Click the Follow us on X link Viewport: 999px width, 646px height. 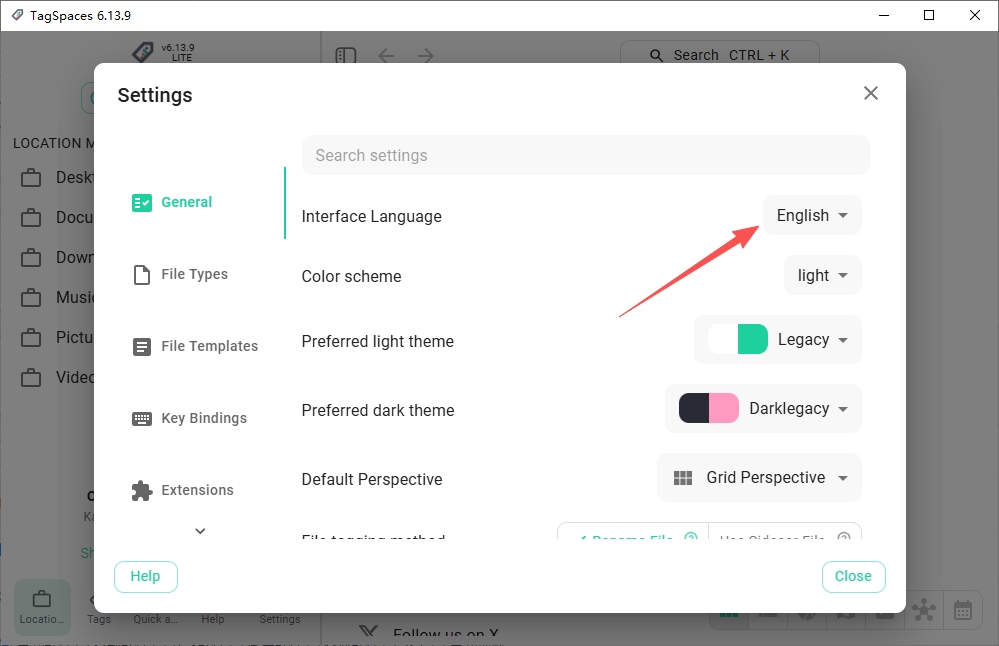[x=445, y=635]
